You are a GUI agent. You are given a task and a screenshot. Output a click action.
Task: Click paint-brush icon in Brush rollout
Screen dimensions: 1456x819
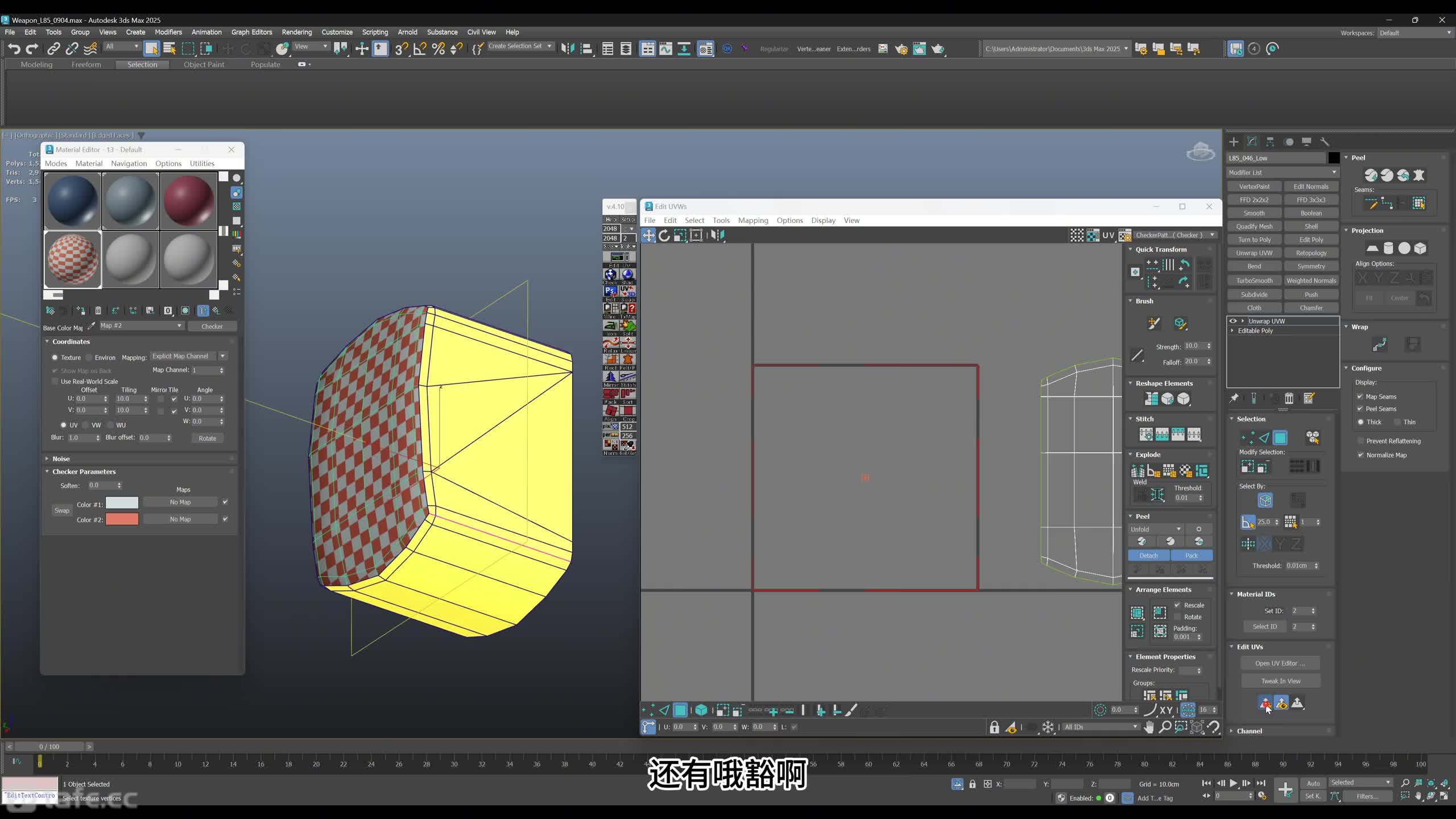1153,324
